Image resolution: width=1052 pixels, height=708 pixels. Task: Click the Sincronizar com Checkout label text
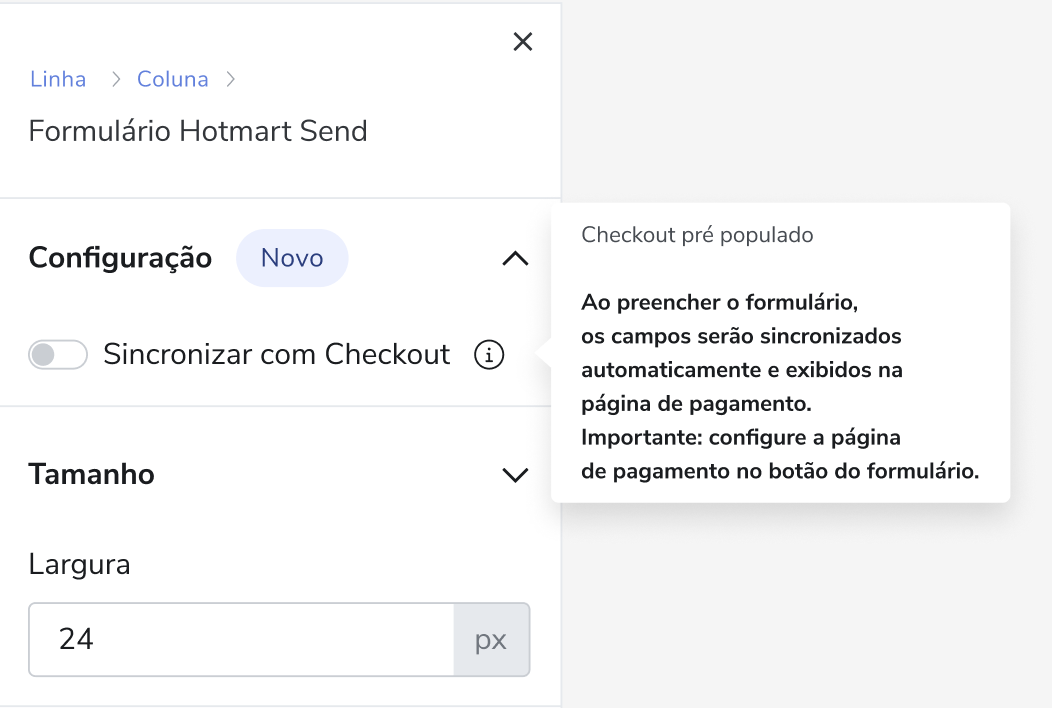[x=276, y=354]
